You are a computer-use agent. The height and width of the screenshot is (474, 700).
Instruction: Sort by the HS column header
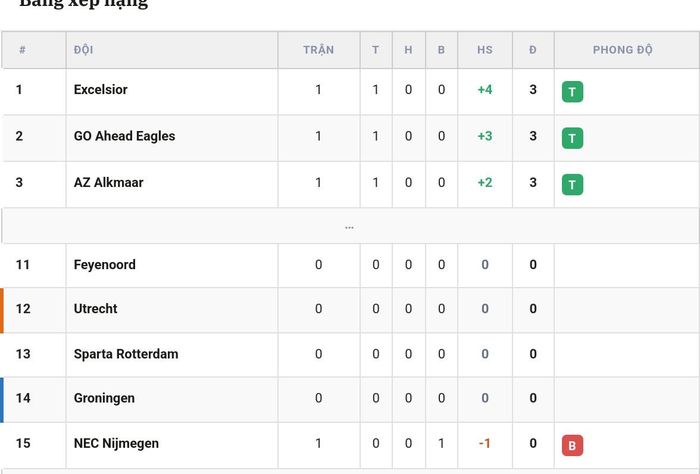point(485,50)
